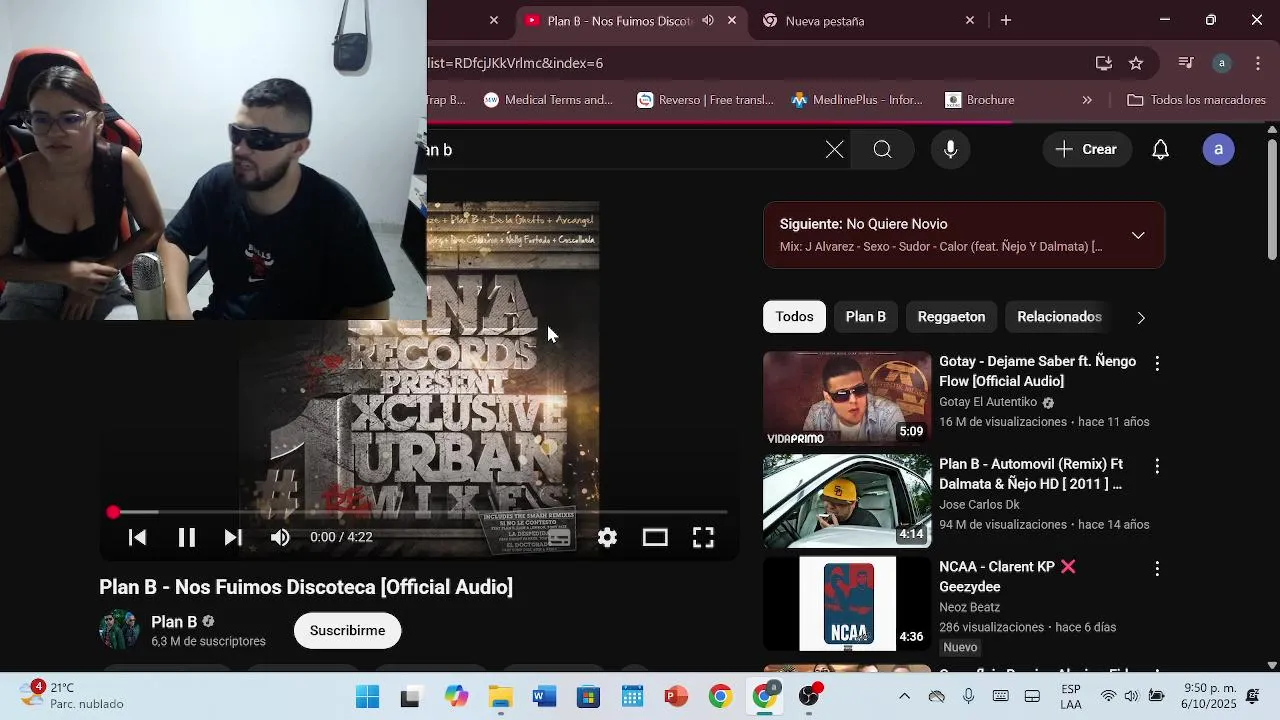Expand the Siguiente playlist panel
The height and width of the screenshot is (720, 1280).
pyautogui.click(x=1138, y=235)
